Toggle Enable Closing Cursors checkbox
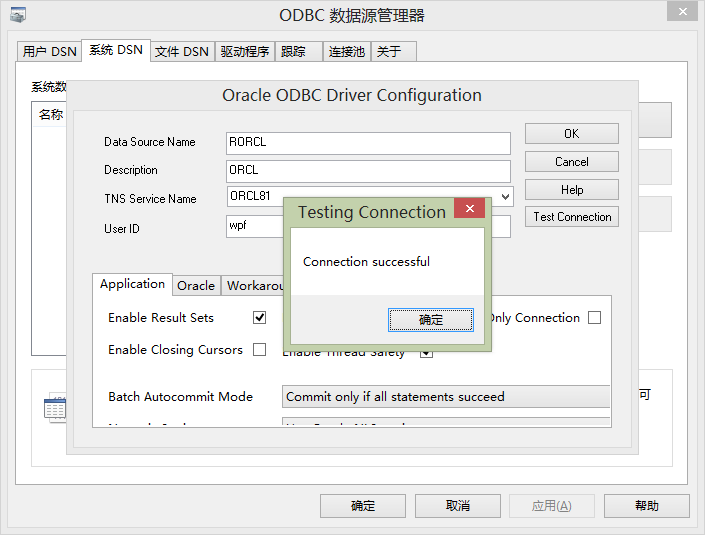 (x=259, y=349)
